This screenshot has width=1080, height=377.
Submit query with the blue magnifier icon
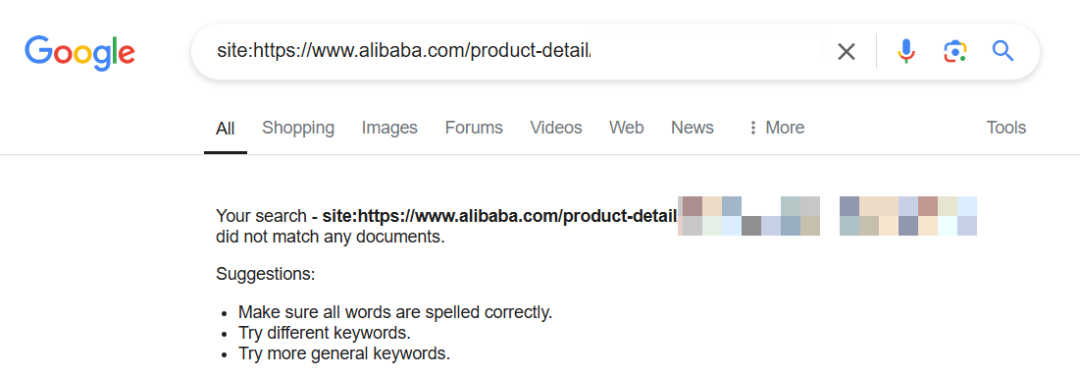pyautogui.click(x=1003, y=51)
